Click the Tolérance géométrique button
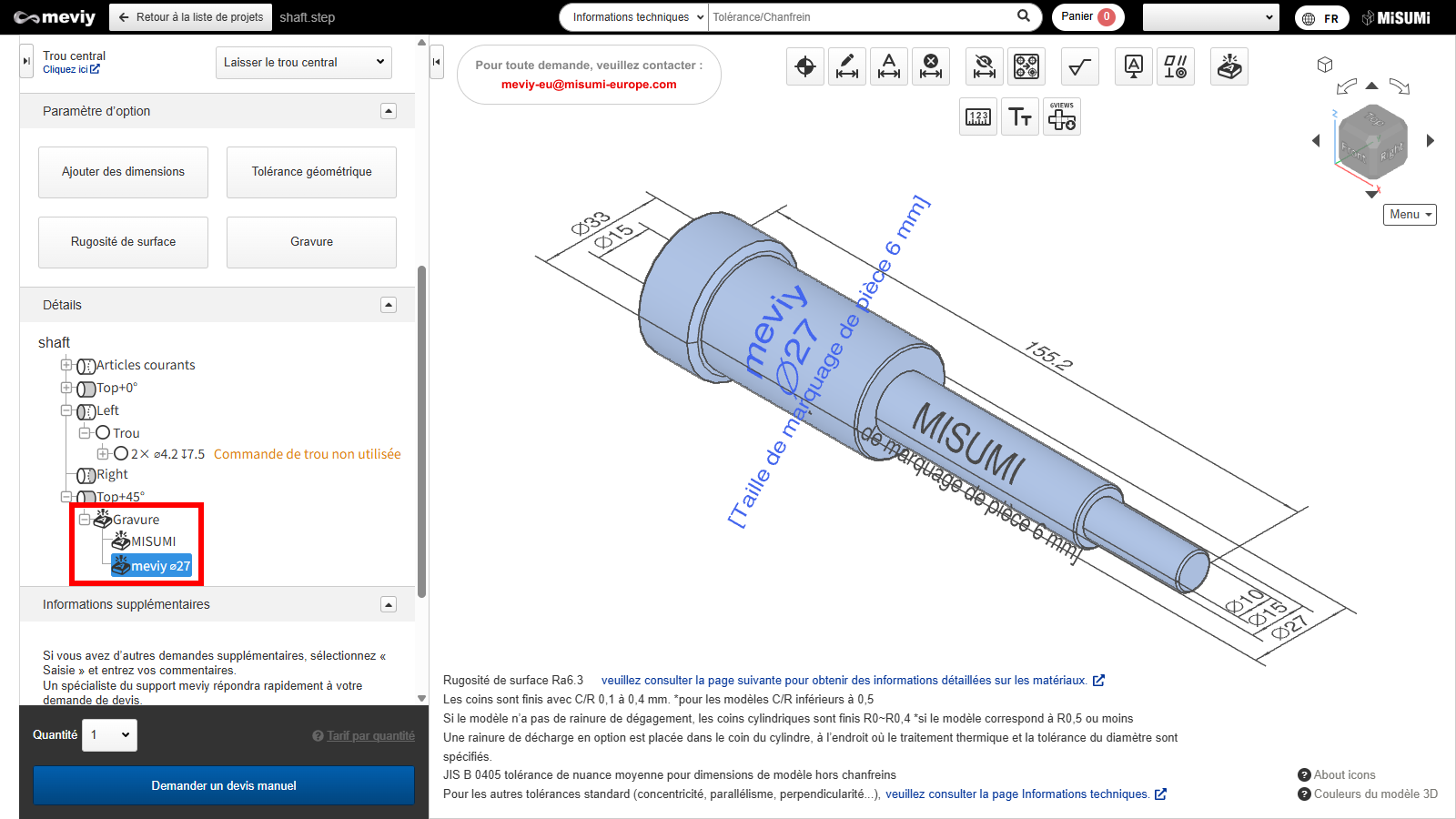This screenshot has width=1456, height=819. tap(311, 172)
